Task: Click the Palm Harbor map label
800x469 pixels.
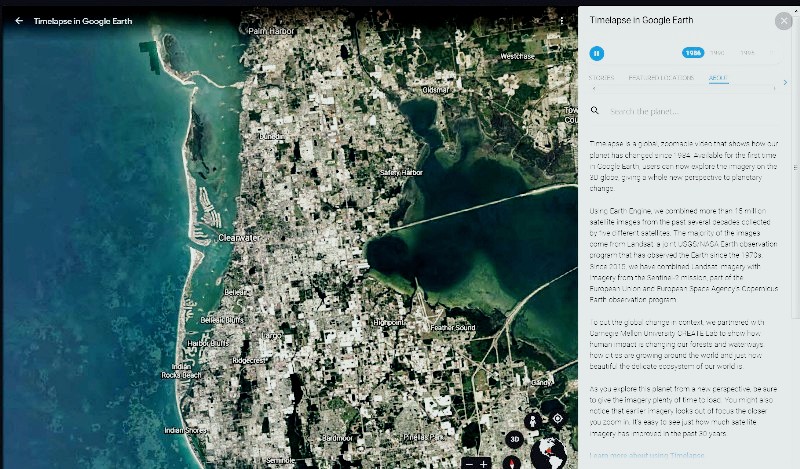Action: click(x=271, y=31)
